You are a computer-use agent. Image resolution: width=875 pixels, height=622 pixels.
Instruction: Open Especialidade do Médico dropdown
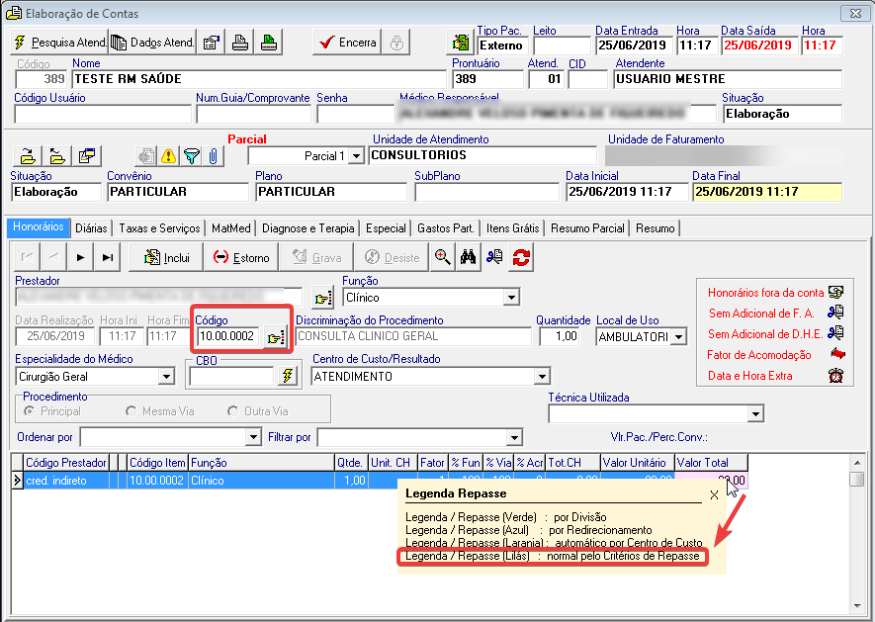click(x=166, y=377)
